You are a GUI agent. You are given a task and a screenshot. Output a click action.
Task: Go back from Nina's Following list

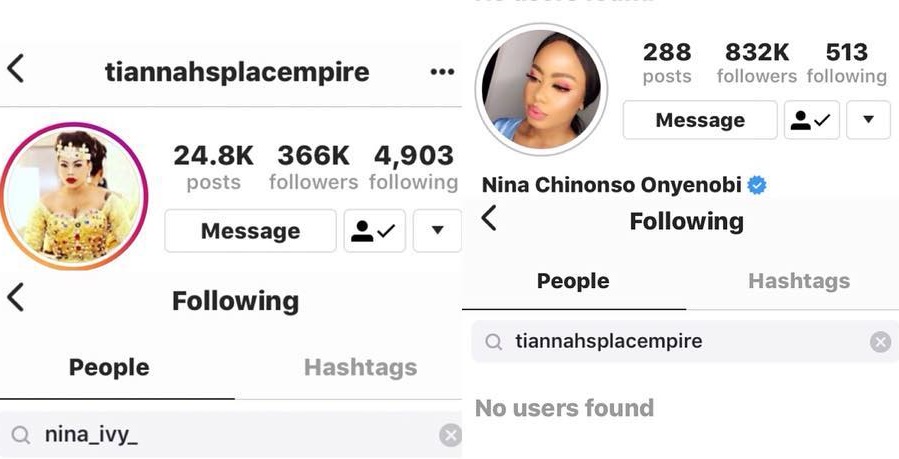[x=488, y=218]
